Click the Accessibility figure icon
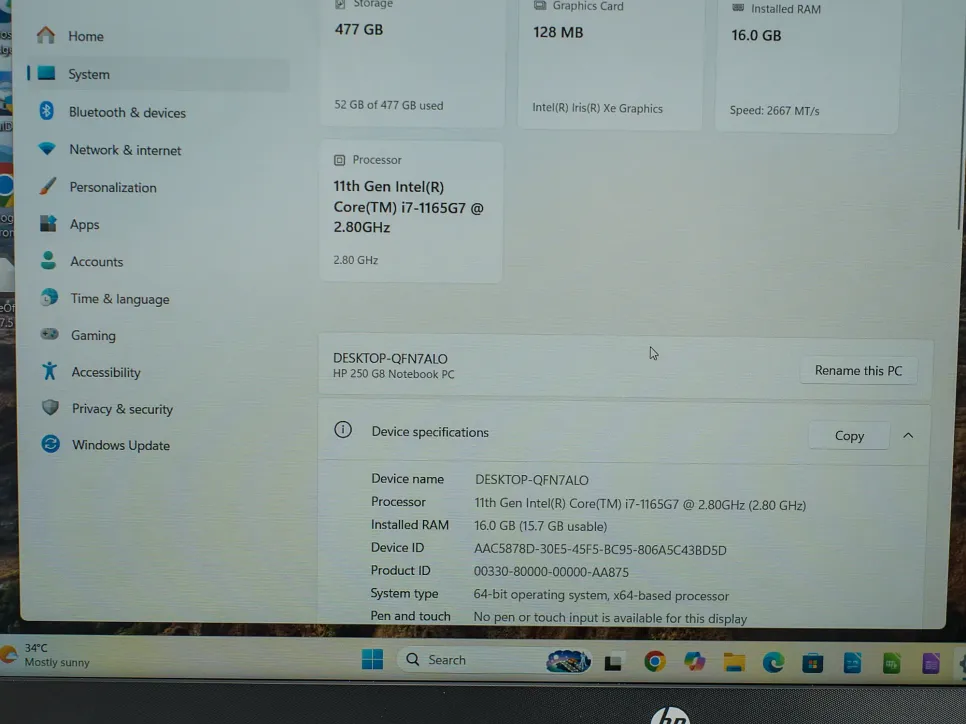The image size is (966, 724). tap(49, 371)
